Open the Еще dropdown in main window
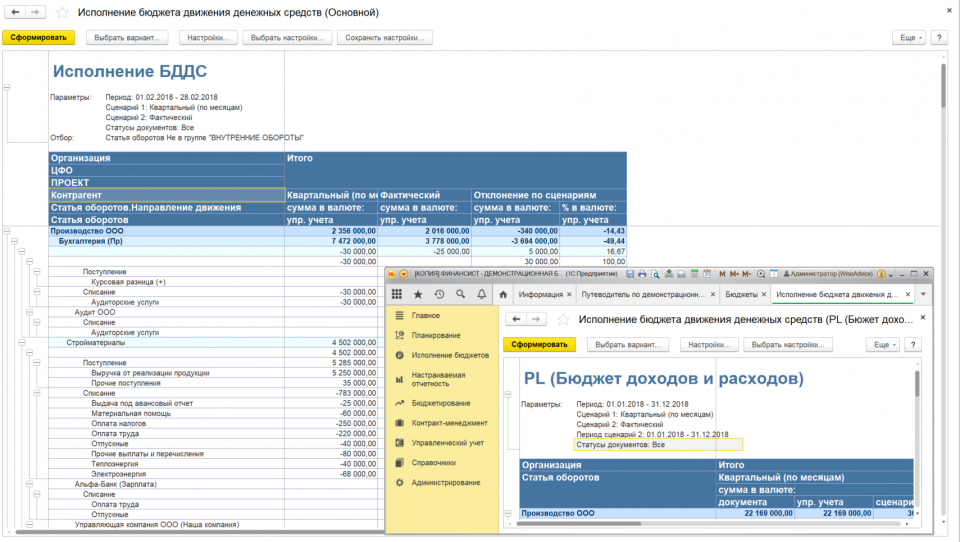Viewport: 960px width, 542px height. click(x=908, y=38)
